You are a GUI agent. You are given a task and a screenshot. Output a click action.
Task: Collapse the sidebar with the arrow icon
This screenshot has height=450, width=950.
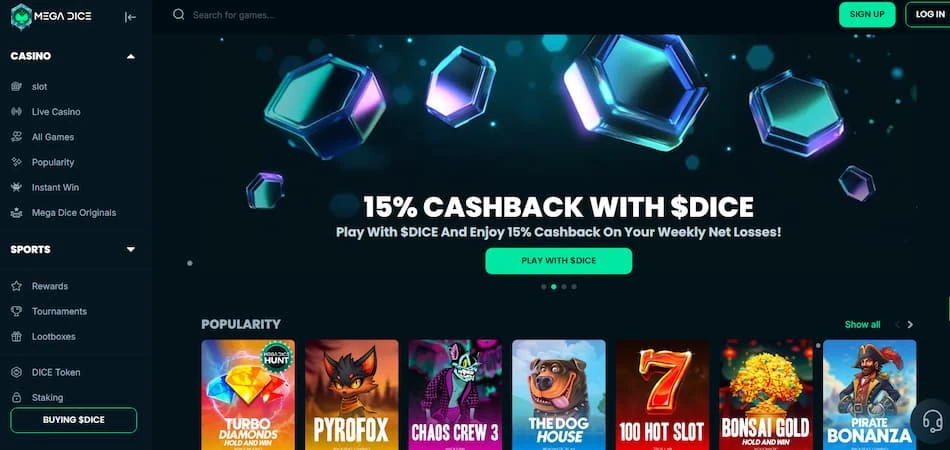coord(130,17)
